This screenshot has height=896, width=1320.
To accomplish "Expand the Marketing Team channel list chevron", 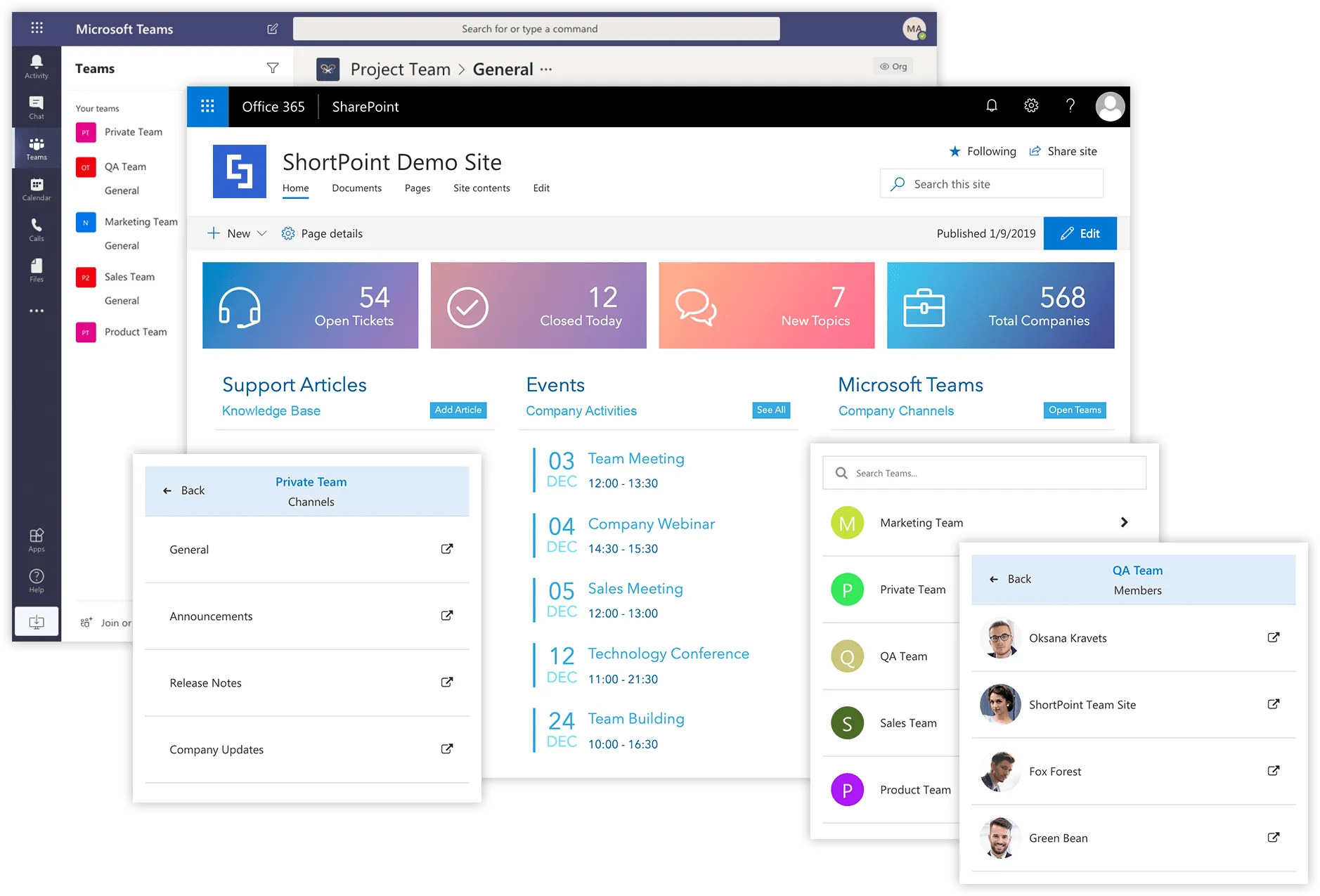I will pos(1124,522).
